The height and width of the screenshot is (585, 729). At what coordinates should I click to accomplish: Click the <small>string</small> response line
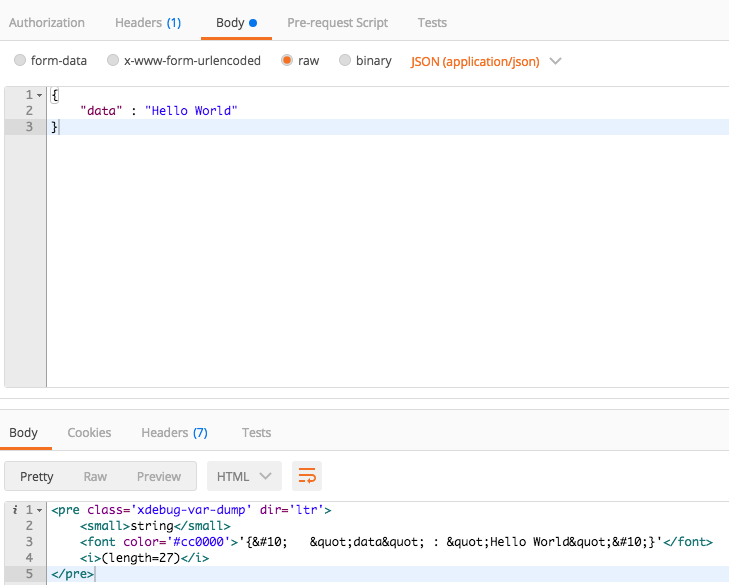click(155, 526)
